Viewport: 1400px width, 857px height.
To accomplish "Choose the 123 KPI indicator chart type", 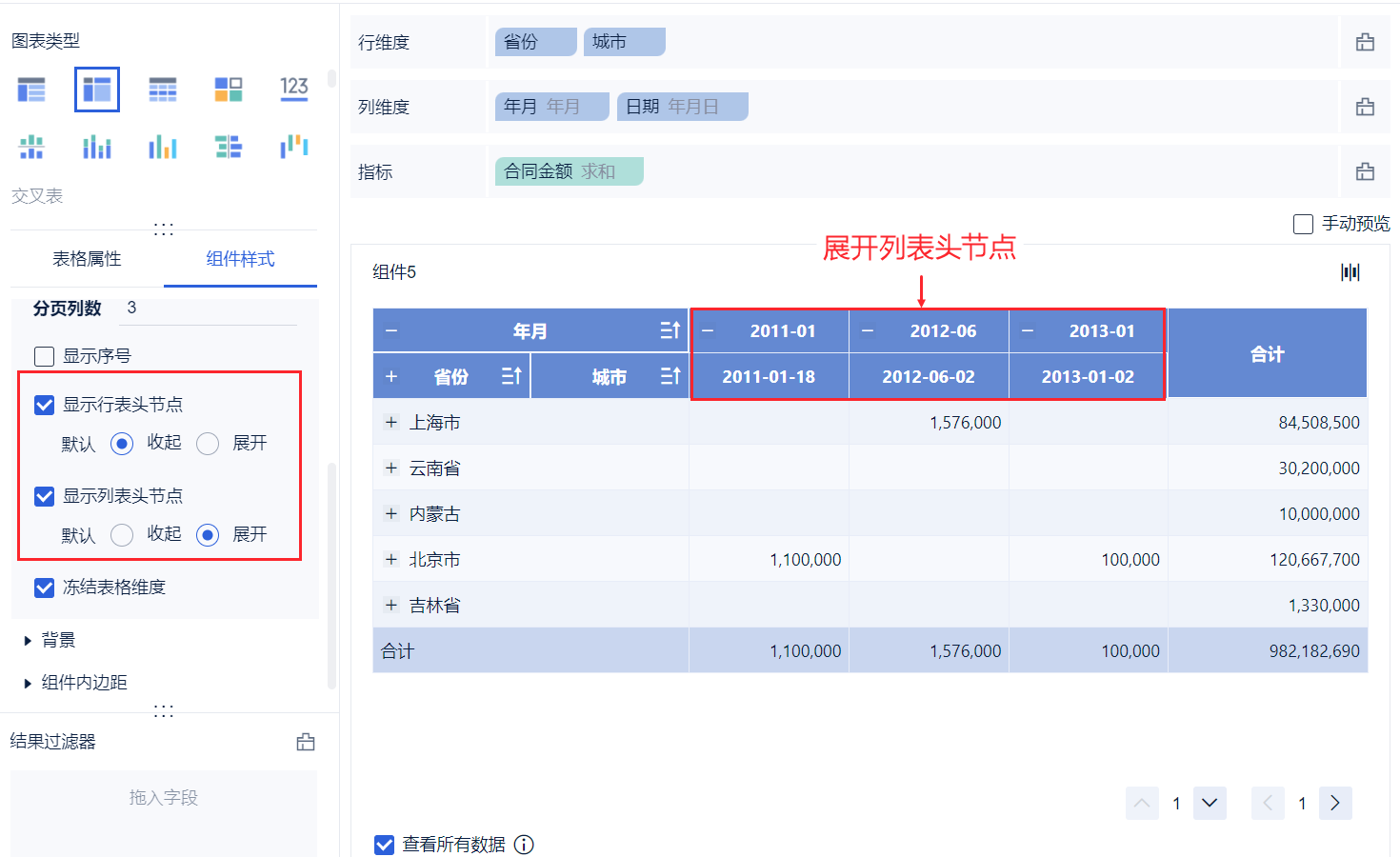I will click(x=294, y=90).
